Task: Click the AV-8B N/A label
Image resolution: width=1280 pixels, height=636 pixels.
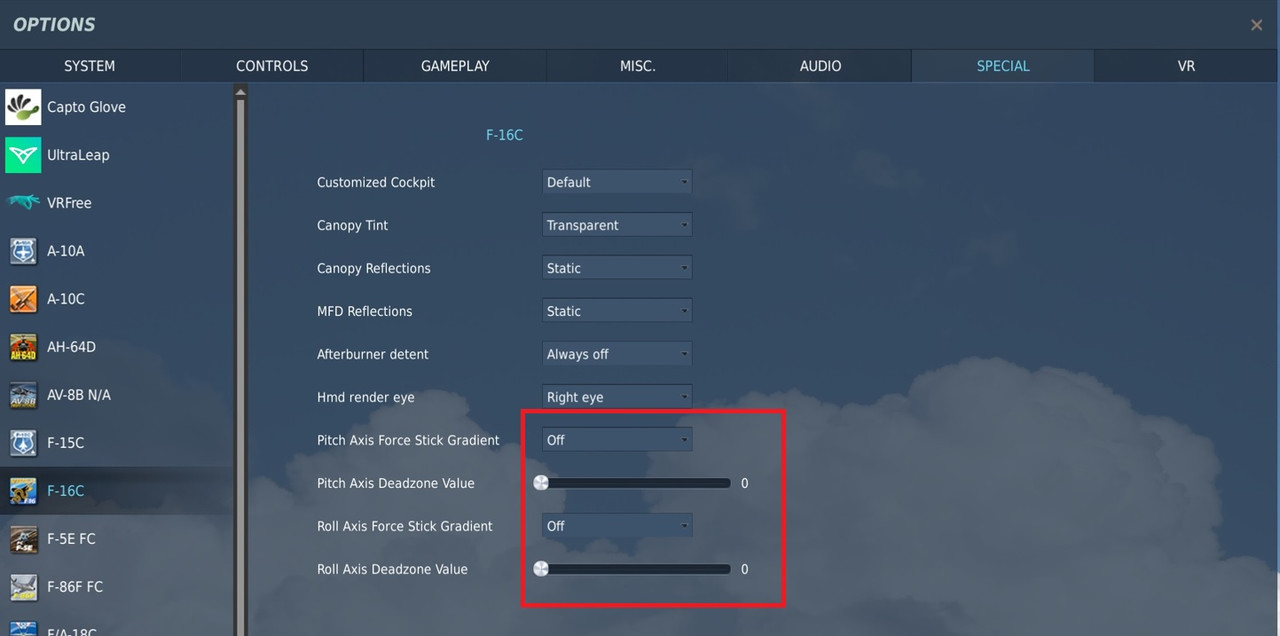Action: coord(79,395)
